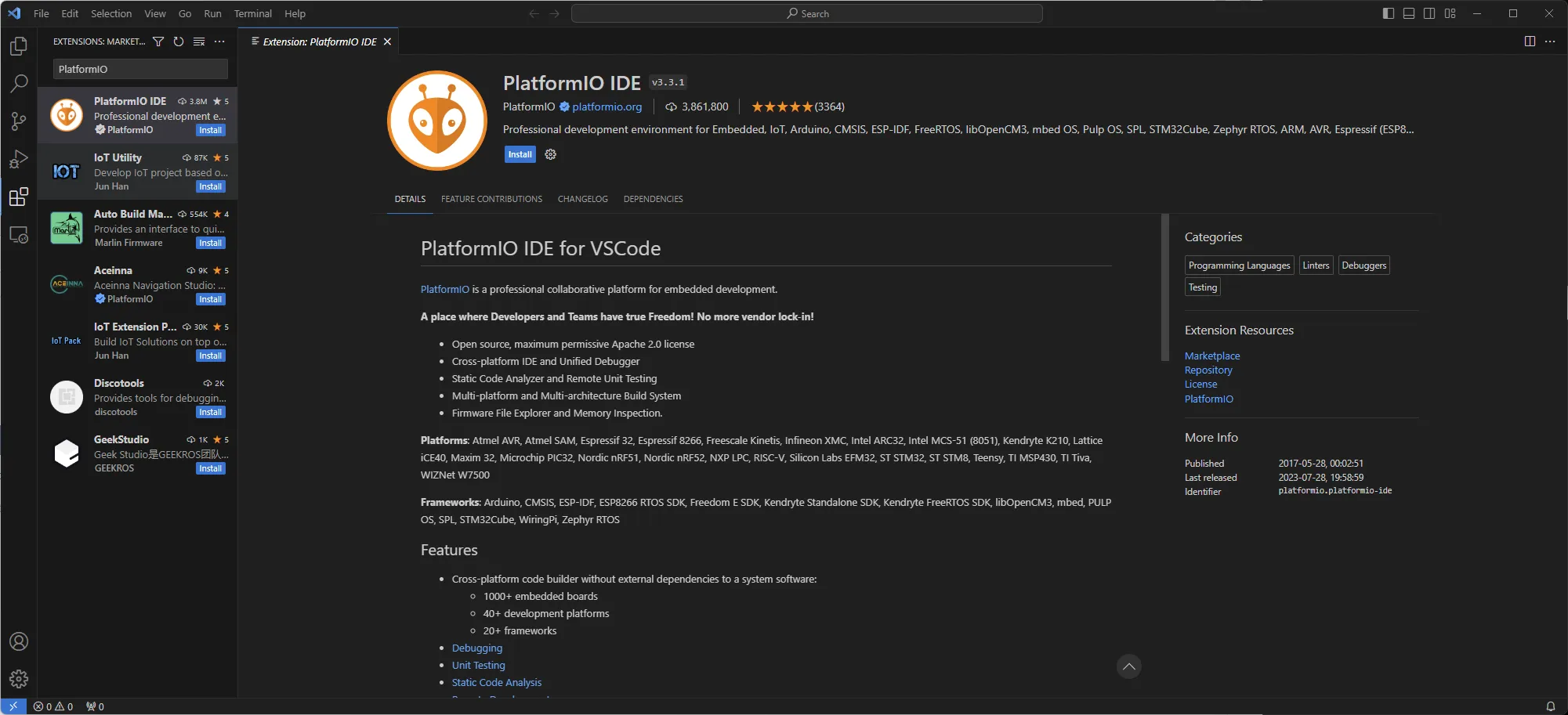Toggle the secondary side bar
The width and height of the screenshot is (1568, 715).
[x=1429, y=13]
